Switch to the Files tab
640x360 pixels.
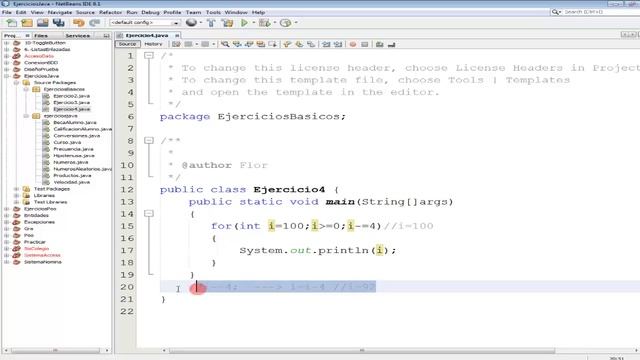point(41,36)
